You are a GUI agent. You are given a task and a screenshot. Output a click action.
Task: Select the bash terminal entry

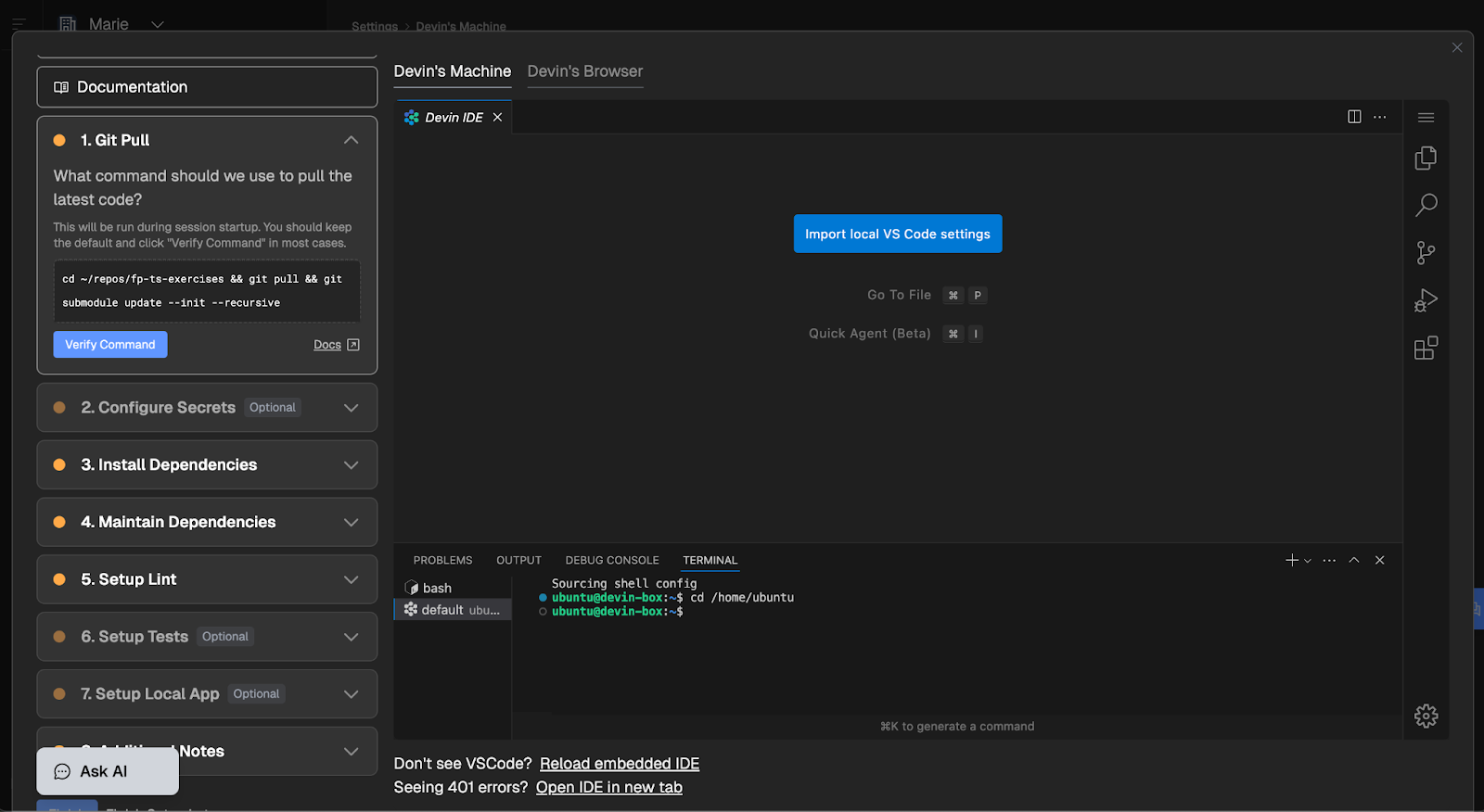click(x=453, y=588)
